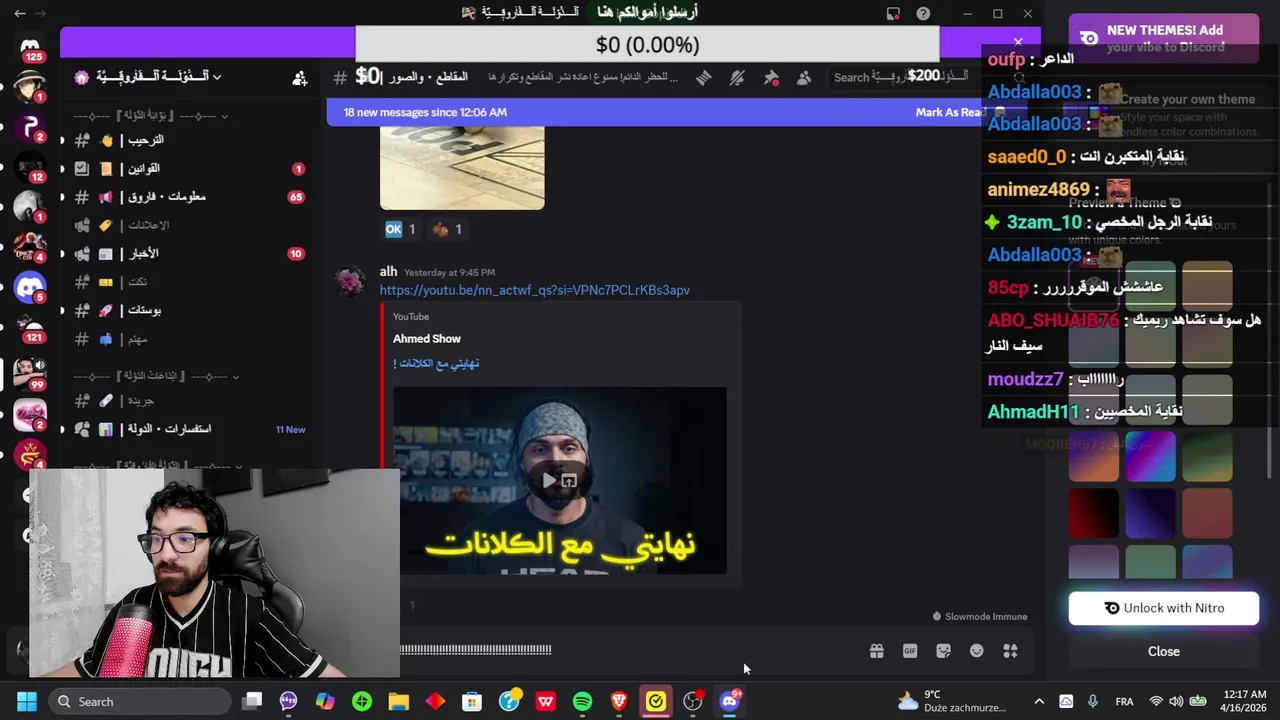
Task: Open the جريدة channel
Action: 190,400
